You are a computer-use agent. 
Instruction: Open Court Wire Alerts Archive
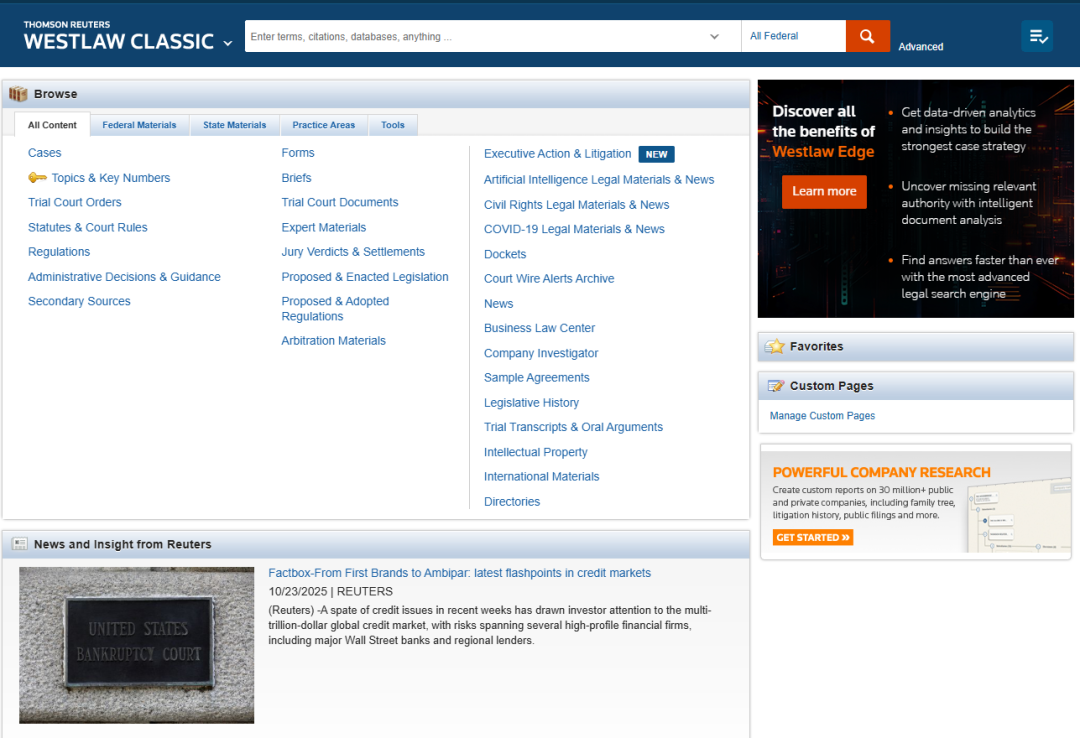coord(549,278)
